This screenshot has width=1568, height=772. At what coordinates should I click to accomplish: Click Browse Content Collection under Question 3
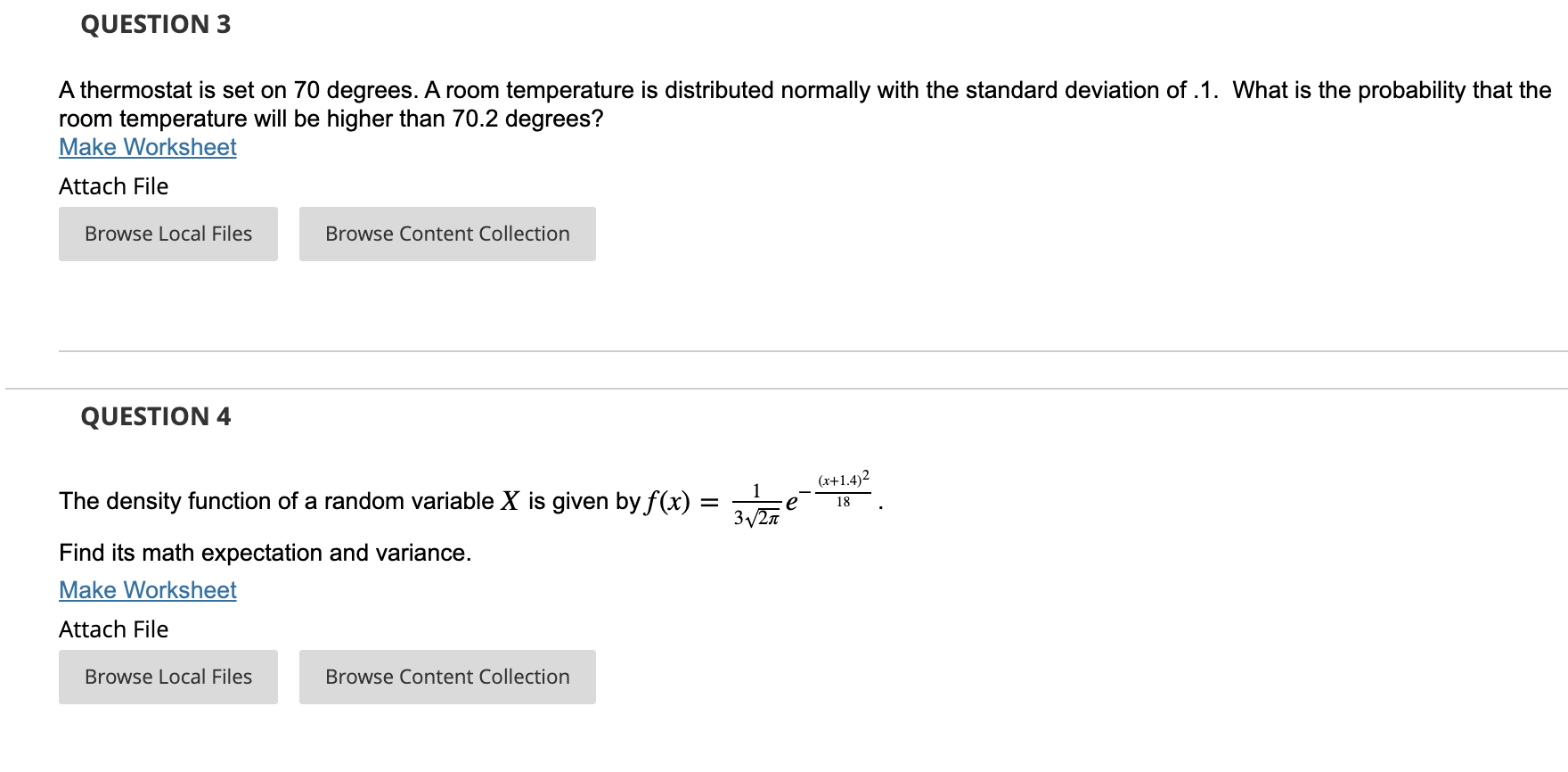click(x=446, y=234)
